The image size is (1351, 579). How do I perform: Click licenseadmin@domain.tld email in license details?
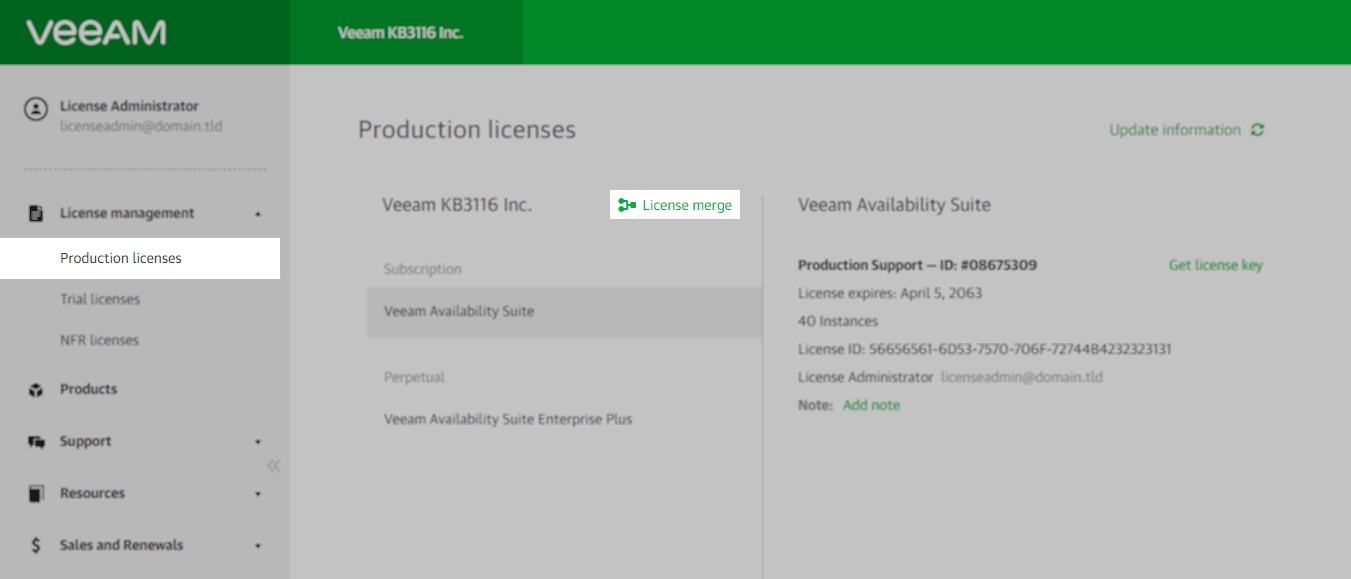coord(1021,377)
